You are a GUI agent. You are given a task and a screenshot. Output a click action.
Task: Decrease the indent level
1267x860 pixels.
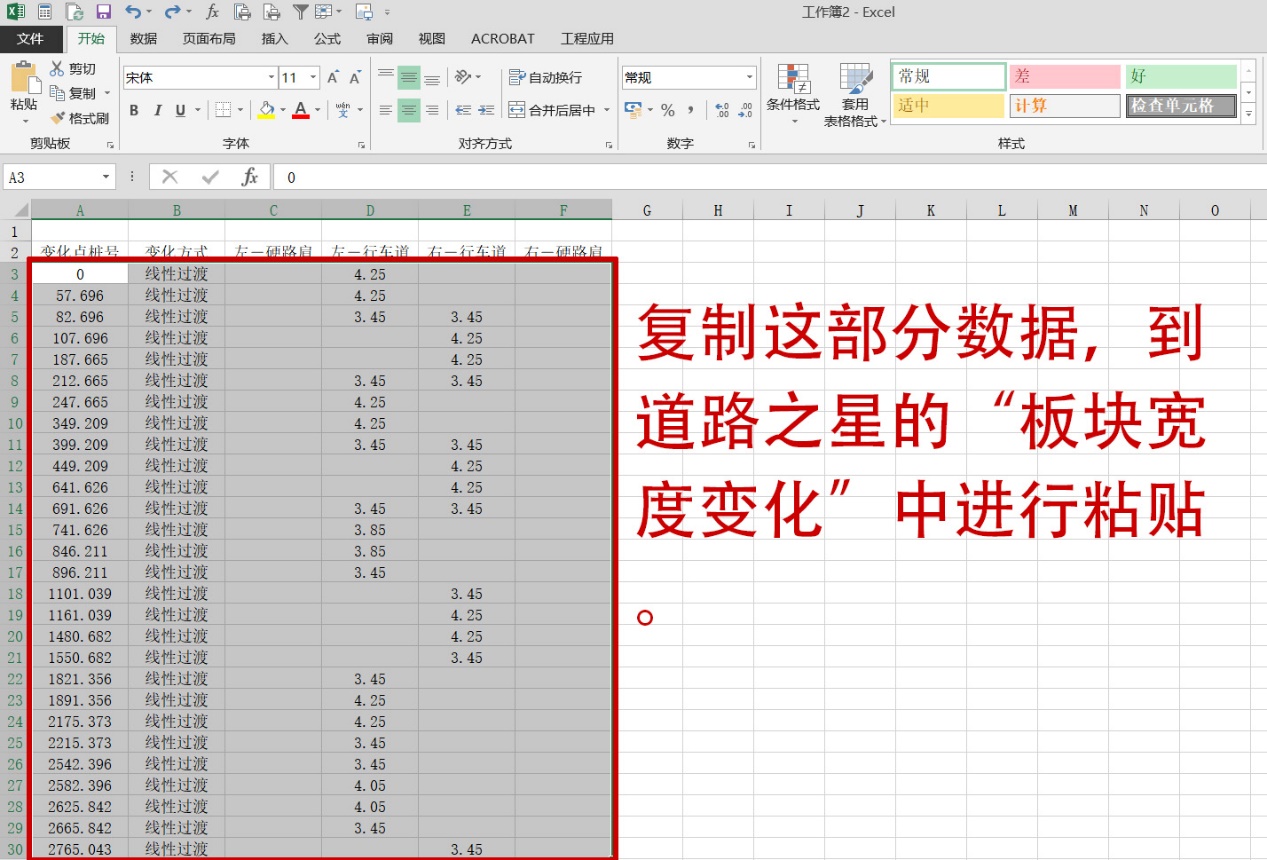point(463,110)
